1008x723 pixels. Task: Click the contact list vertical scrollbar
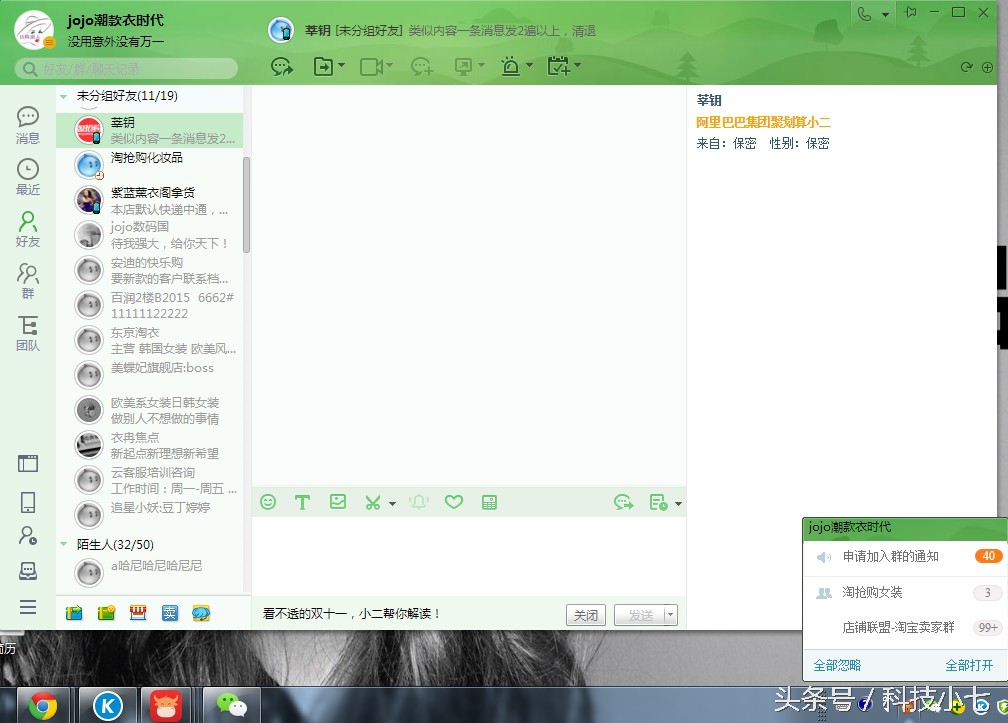246,205
